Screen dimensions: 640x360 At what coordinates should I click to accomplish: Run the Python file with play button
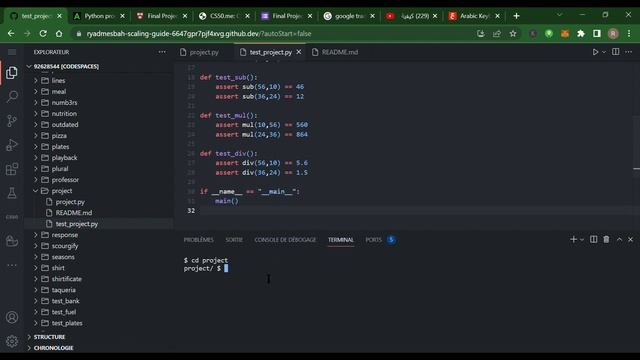595,52
